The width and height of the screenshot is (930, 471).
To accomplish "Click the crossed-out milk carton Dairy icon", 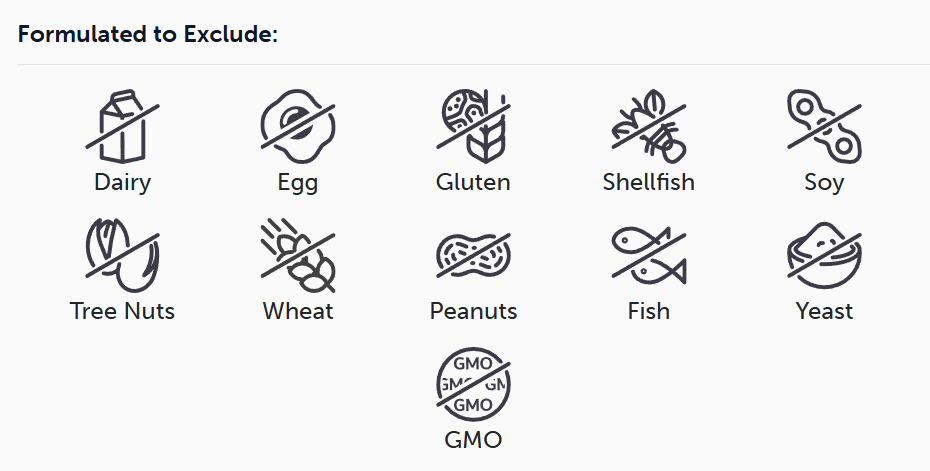I will pos(122,126).
